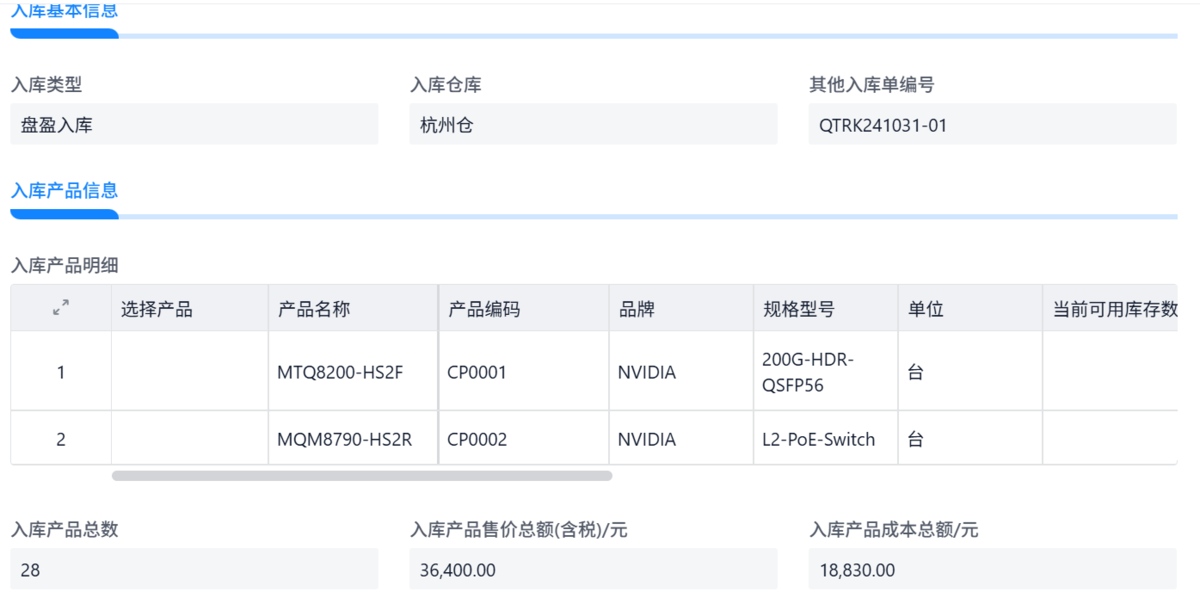This screenshot has width=1200, height=610.
Task: Click the 200G-HDR-QSFP56 specification cell
Action: (808, 372)
